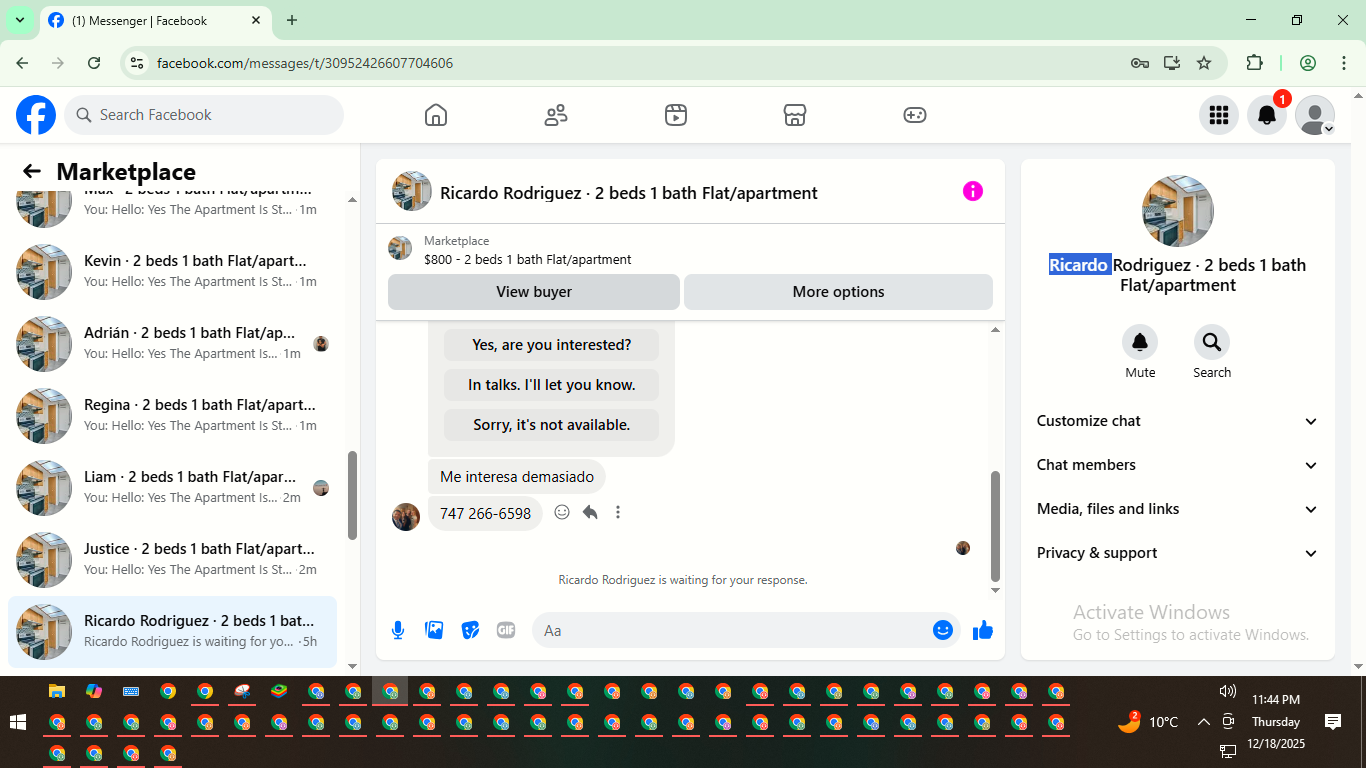Click the facebook.com address bar URL
This screenshot has height=768, width=1366.
click(x=305, y=63)
